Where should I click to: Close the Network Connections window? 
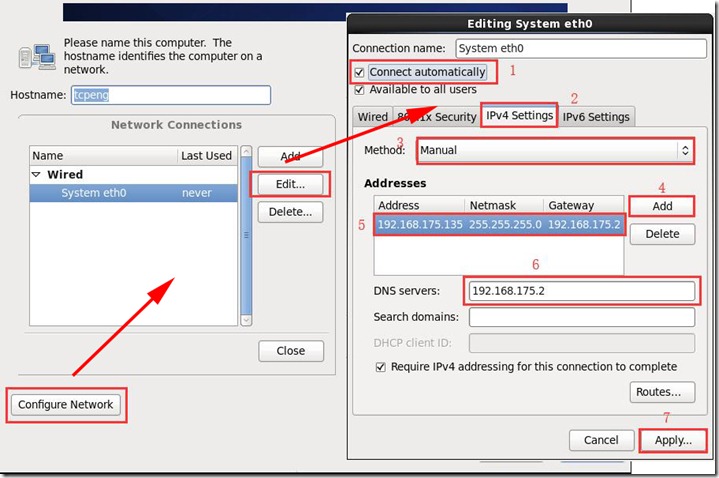point(290,351)
